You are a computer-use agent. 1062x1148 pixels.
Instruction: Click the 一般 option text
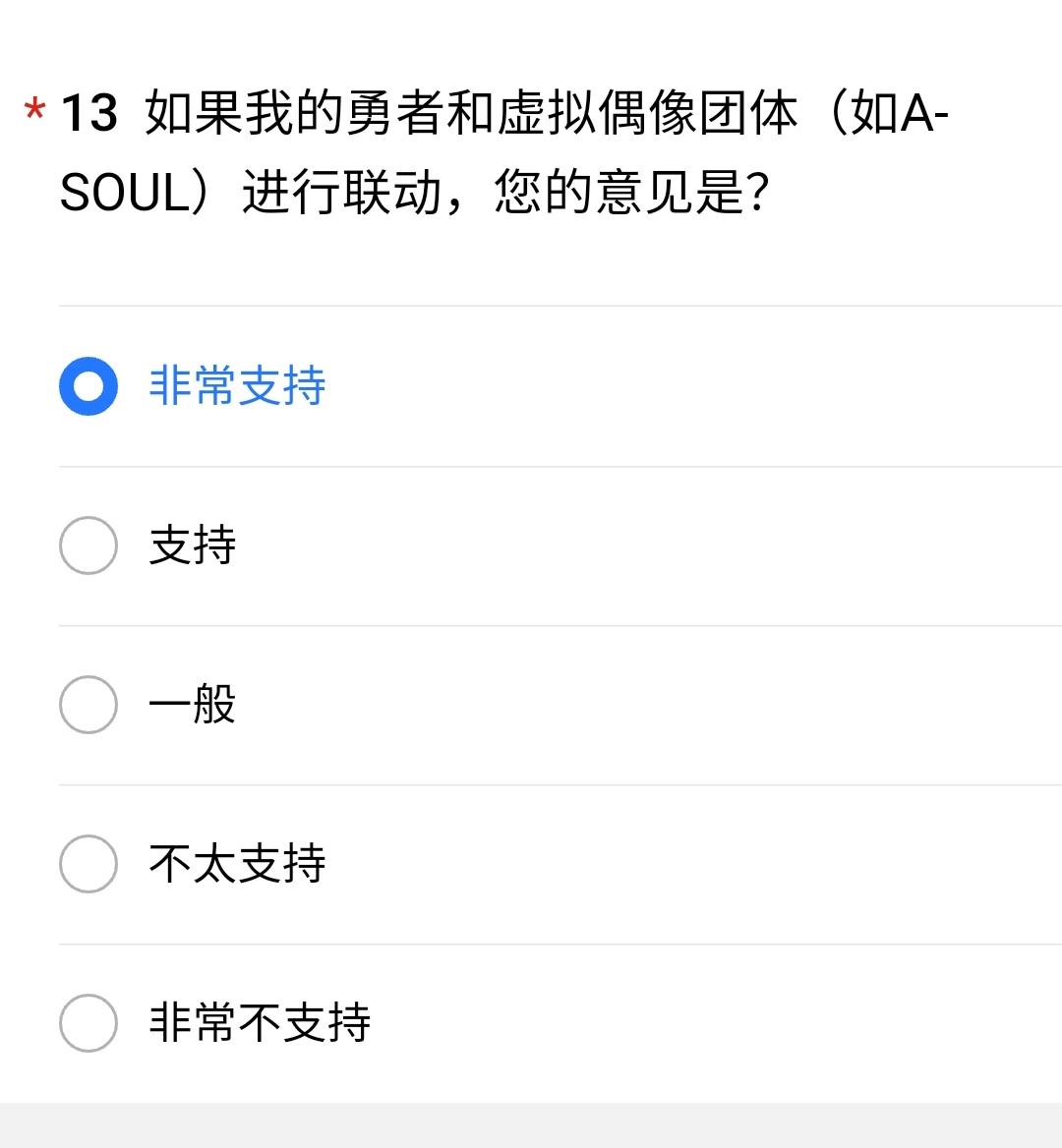[x=193, y=705]
